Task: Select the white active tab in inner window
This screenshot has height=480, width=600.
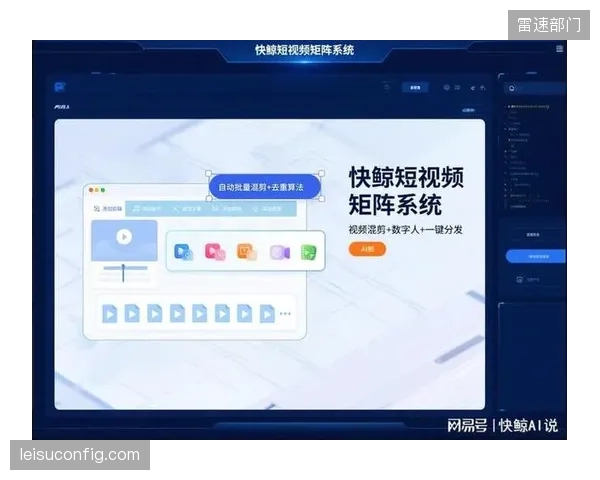Action: [x=108, y=209]
